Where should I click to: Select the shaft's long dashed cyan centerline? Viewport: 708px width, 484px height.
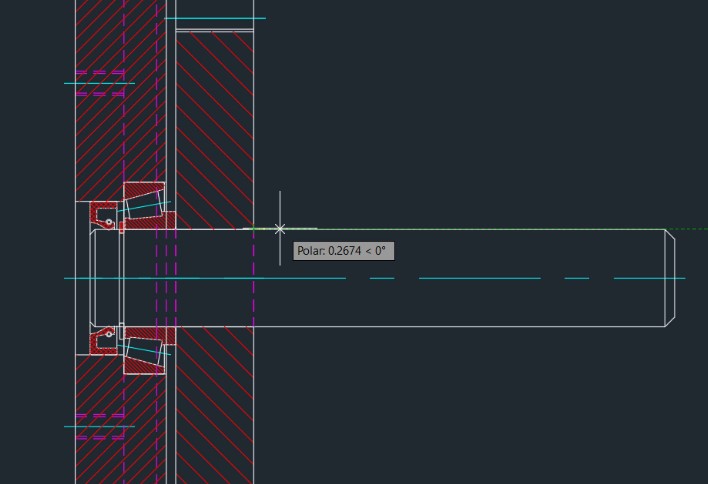[x=375, y=279]
